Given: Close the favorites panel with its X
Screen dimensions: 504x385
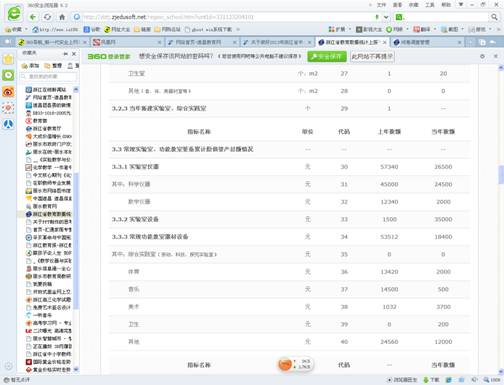Looking at the screenshot, I should coord(74,53).
